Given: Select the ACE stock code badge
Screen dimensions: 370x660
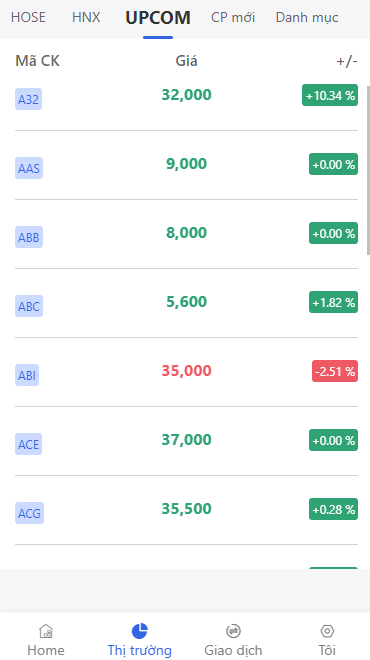Looking at the screenshot, I should click(x=28, y=444).
